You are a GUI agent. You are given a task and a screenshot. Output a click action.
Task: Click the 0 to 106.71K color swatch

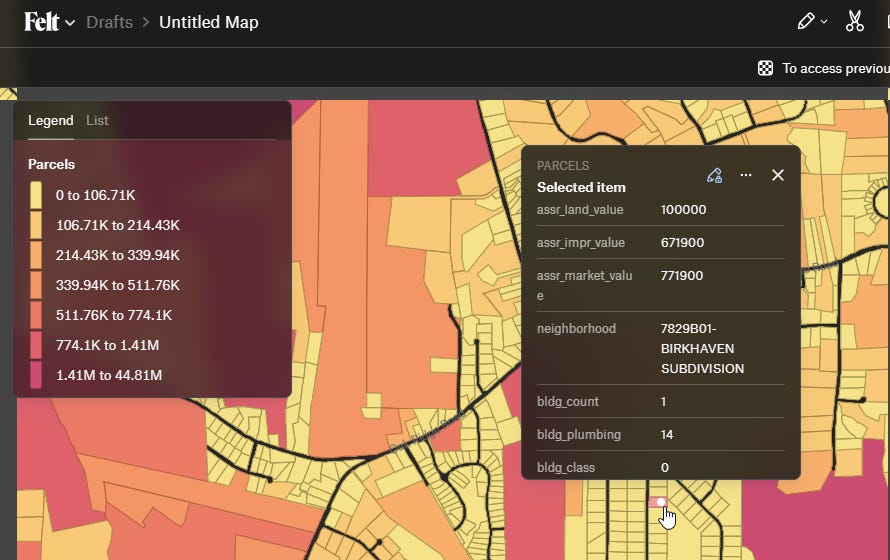[x=36, y=195]
